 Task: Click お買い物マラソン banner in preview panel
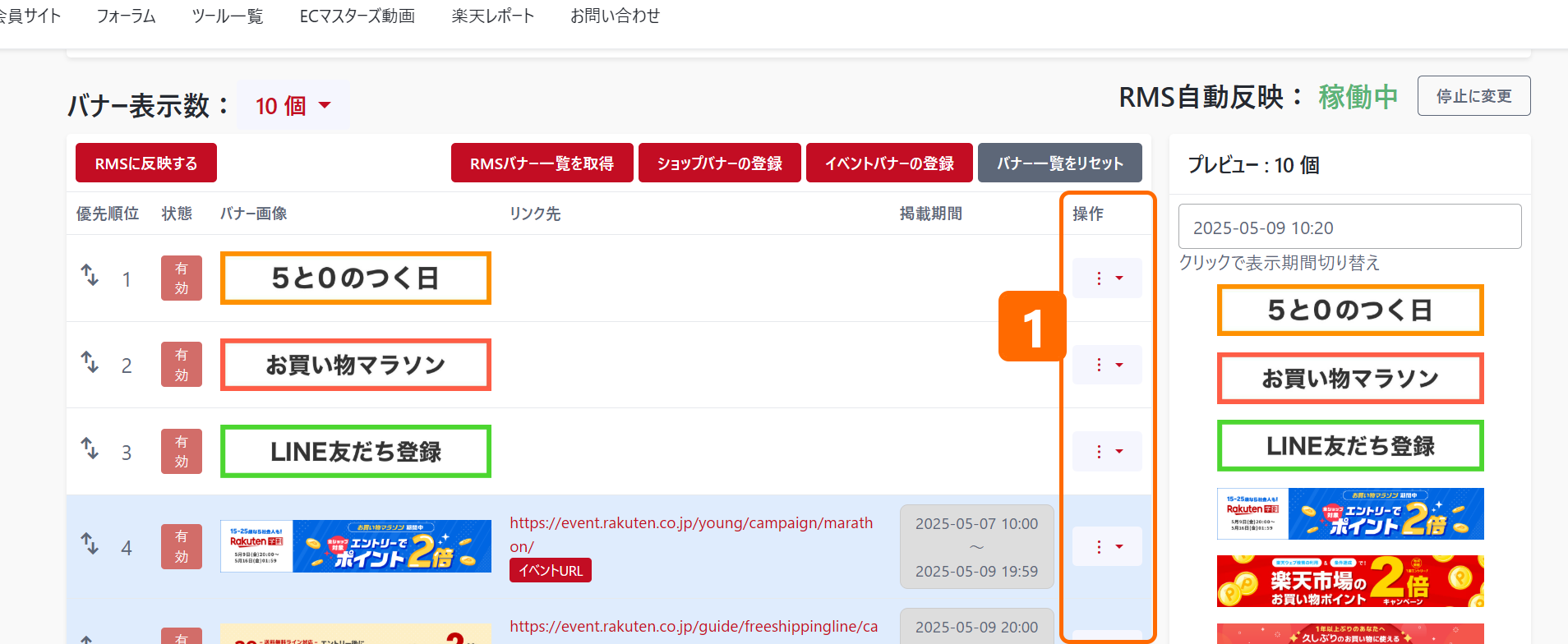[1350, 379]
